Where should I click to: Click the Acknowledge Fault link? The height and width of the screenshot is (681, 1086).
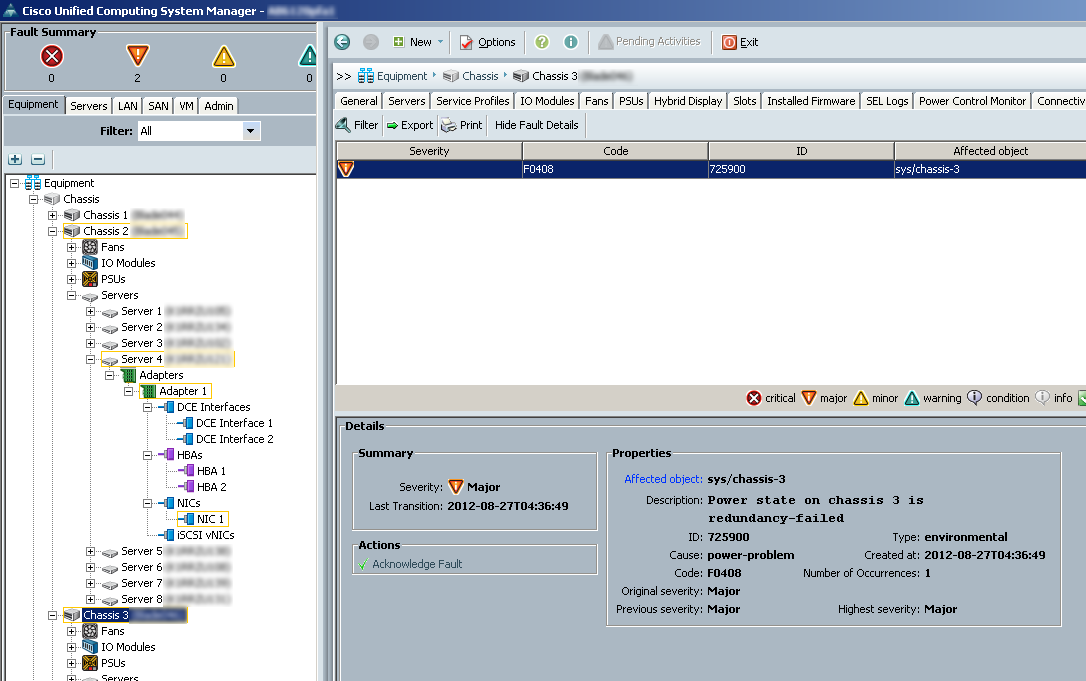click(x=417, y=564)
